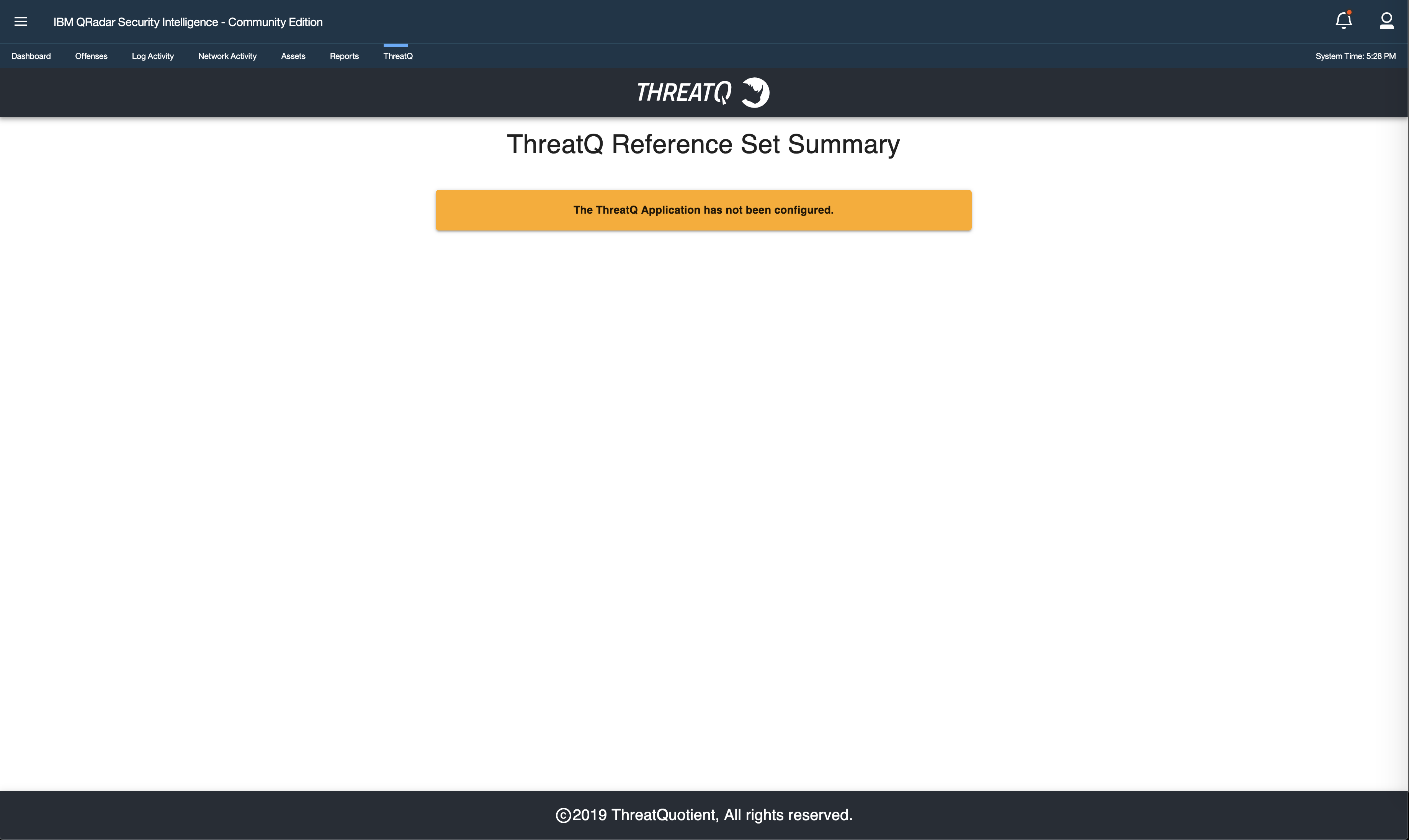
Task: Click the 2019 ThreatQuotient copyright footer text
Action: (704, 815)
